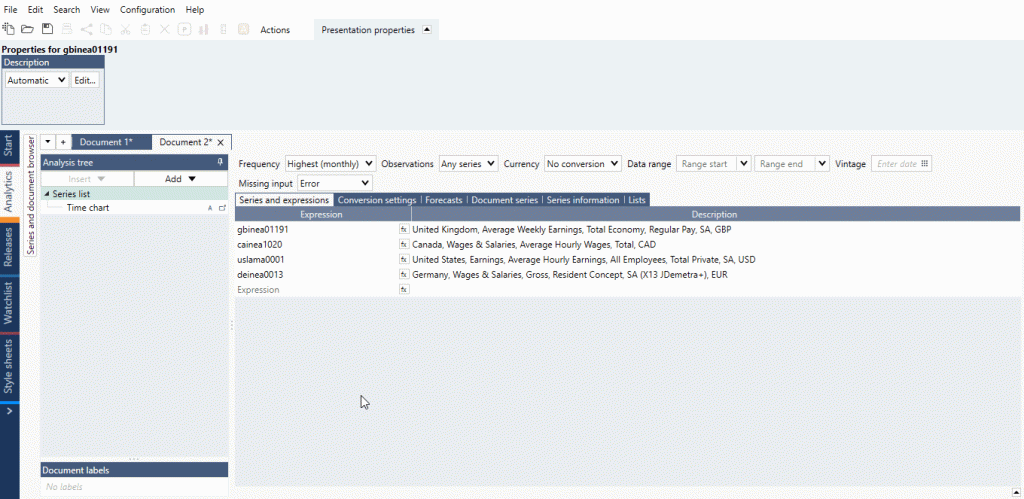Click the Add button in Analysis tree
This screenshot has width=1024, height=499.
pos(180,179)
